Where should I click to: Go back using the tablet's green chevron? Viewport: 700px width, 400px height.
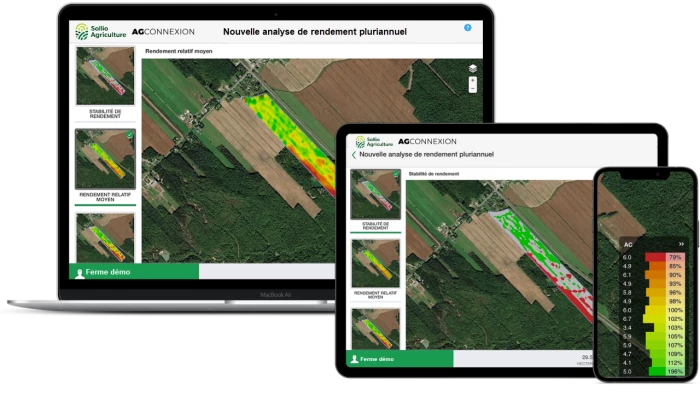[354, 154]
